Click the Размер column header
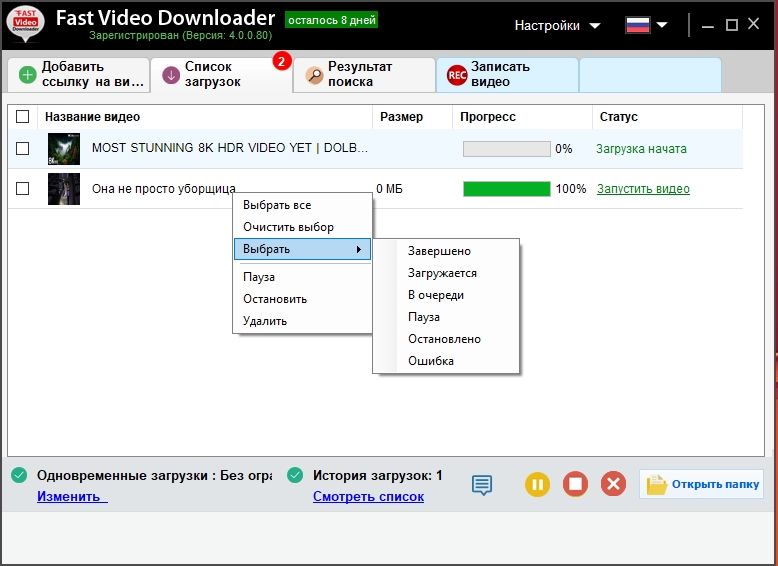This screenshot has width=778, height=566. 412,117
